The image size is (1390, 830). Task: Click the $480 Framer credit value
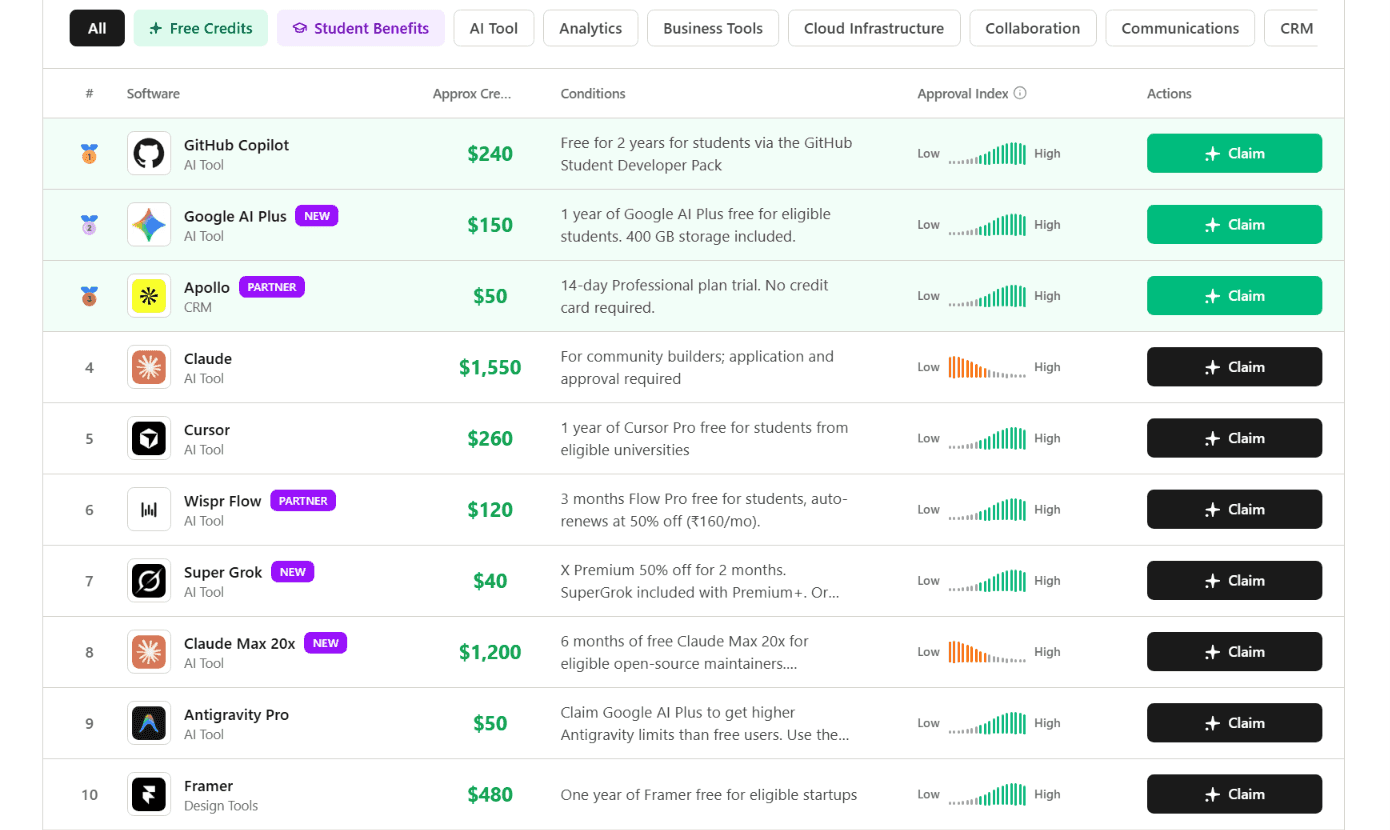(x=490, y=795)
